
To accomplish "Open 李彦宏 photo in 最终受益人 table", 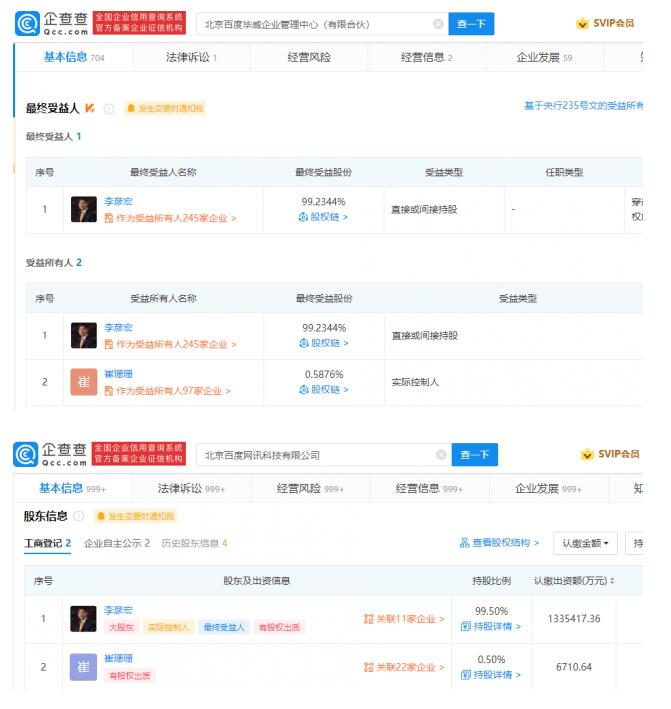I will [x=84, y=209].
